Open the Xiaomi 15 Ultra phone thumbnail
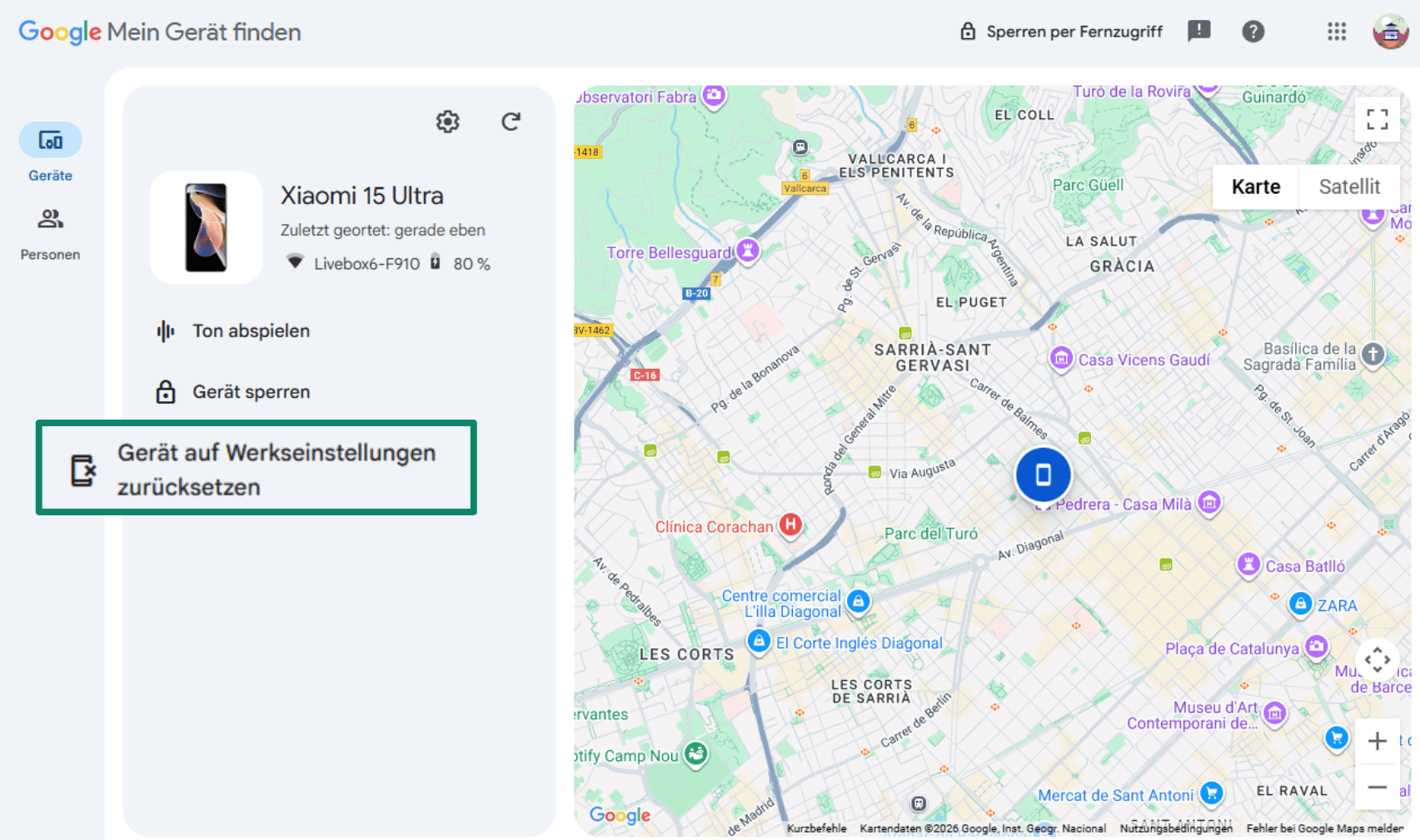Image resolution: width=1420 pixels, height=840 pixels. pyautogui.click(x=206, y=226)
